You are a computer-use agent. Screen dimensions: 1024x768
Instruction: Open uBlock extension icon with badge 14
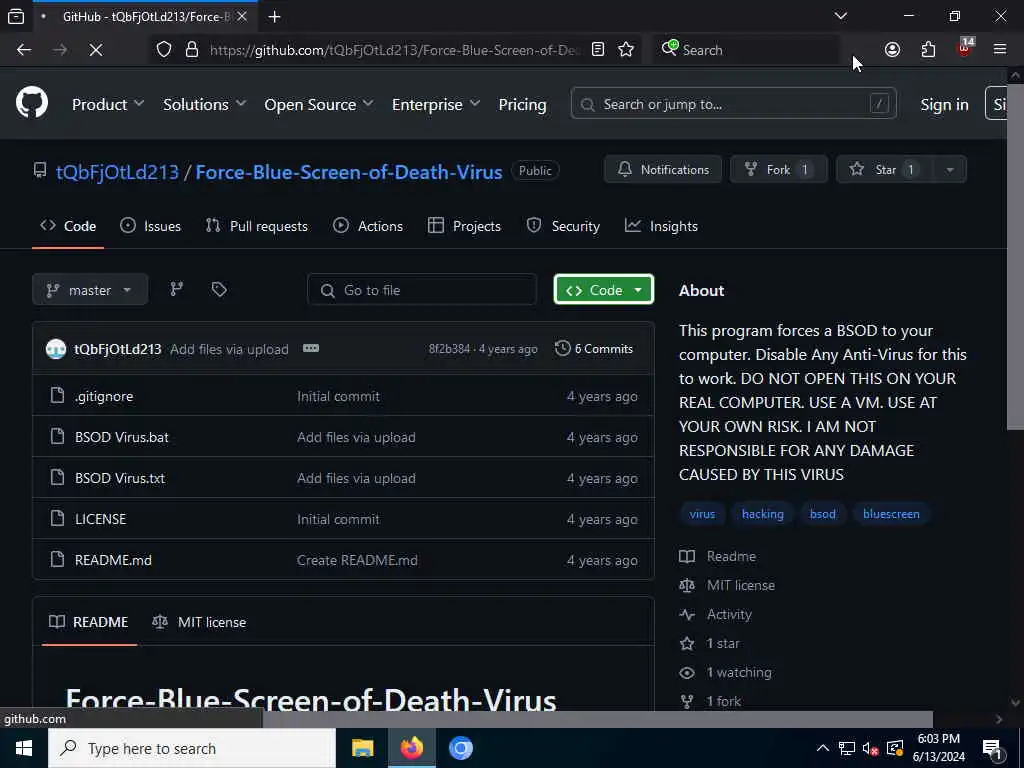964,48
